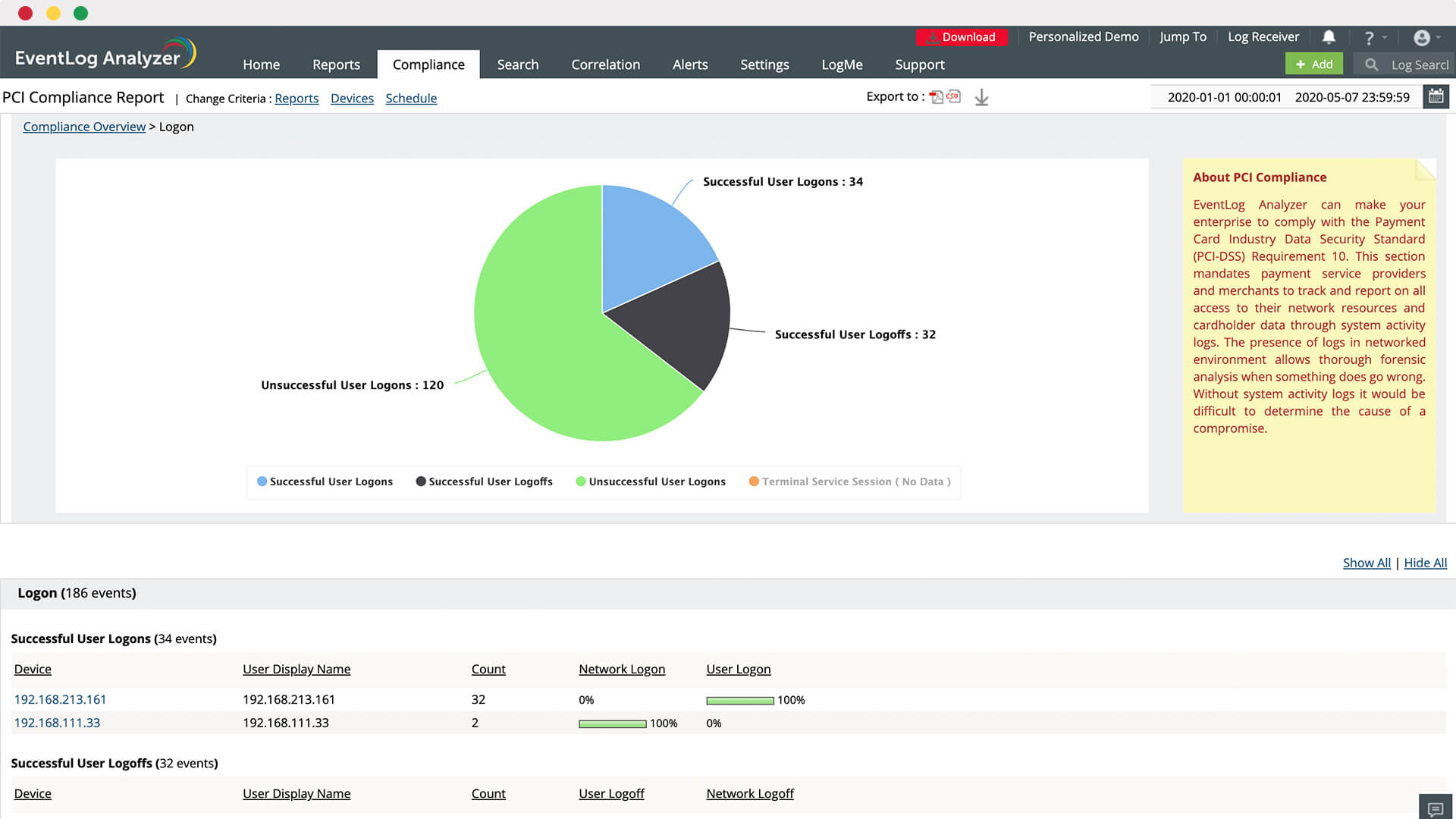Open the chat widget in bottom corner
This screenshot has width=1456, height=819.
tap(1435, 808)
